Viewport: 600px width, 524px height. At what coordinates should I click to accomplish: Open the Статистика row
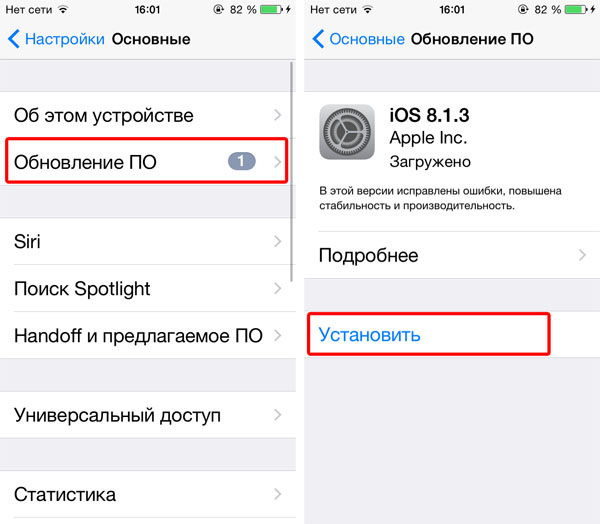148,494
